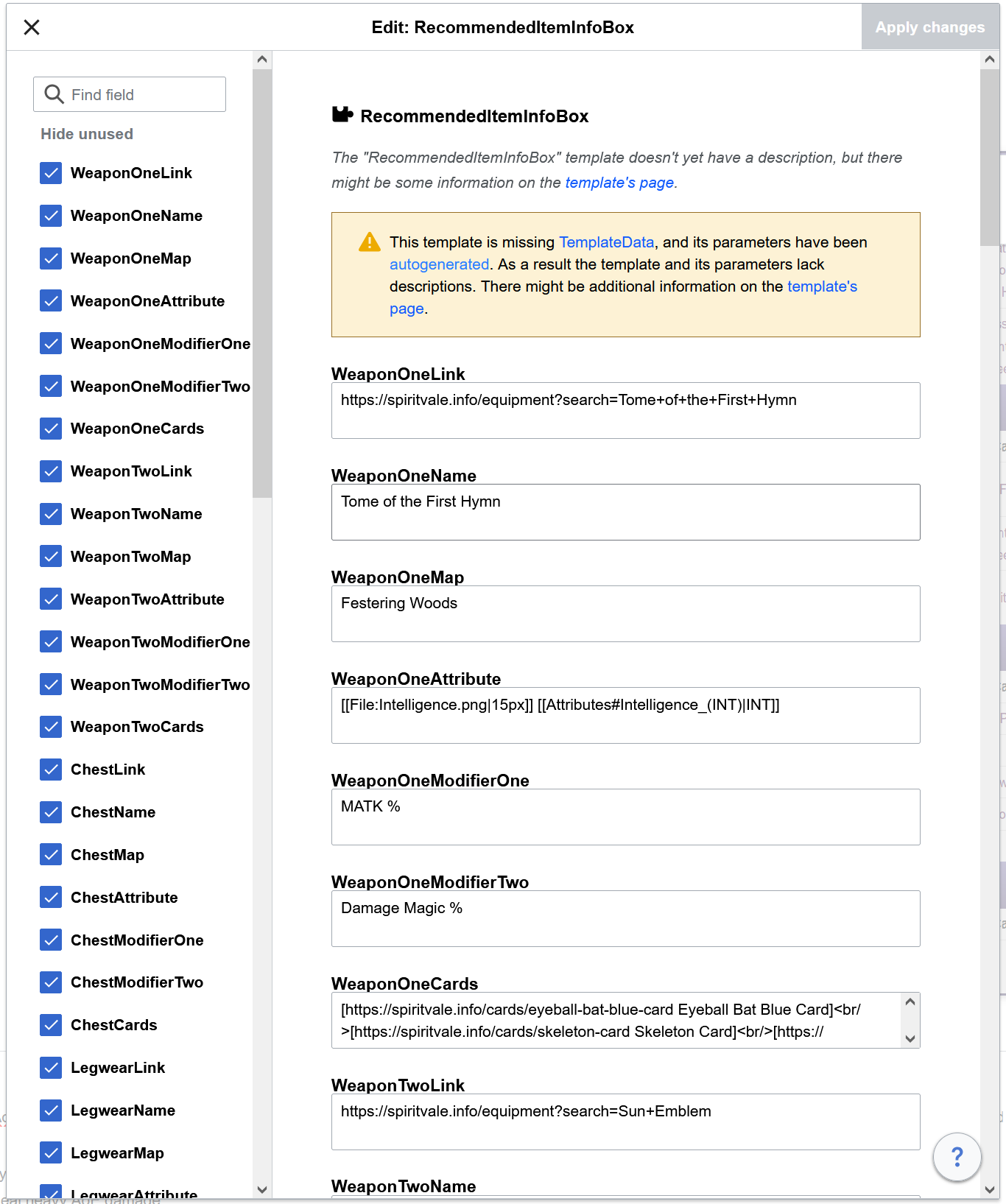1006x1204 pixels.
Task: Click the warning triangle icon
Action: pos(369,242)
